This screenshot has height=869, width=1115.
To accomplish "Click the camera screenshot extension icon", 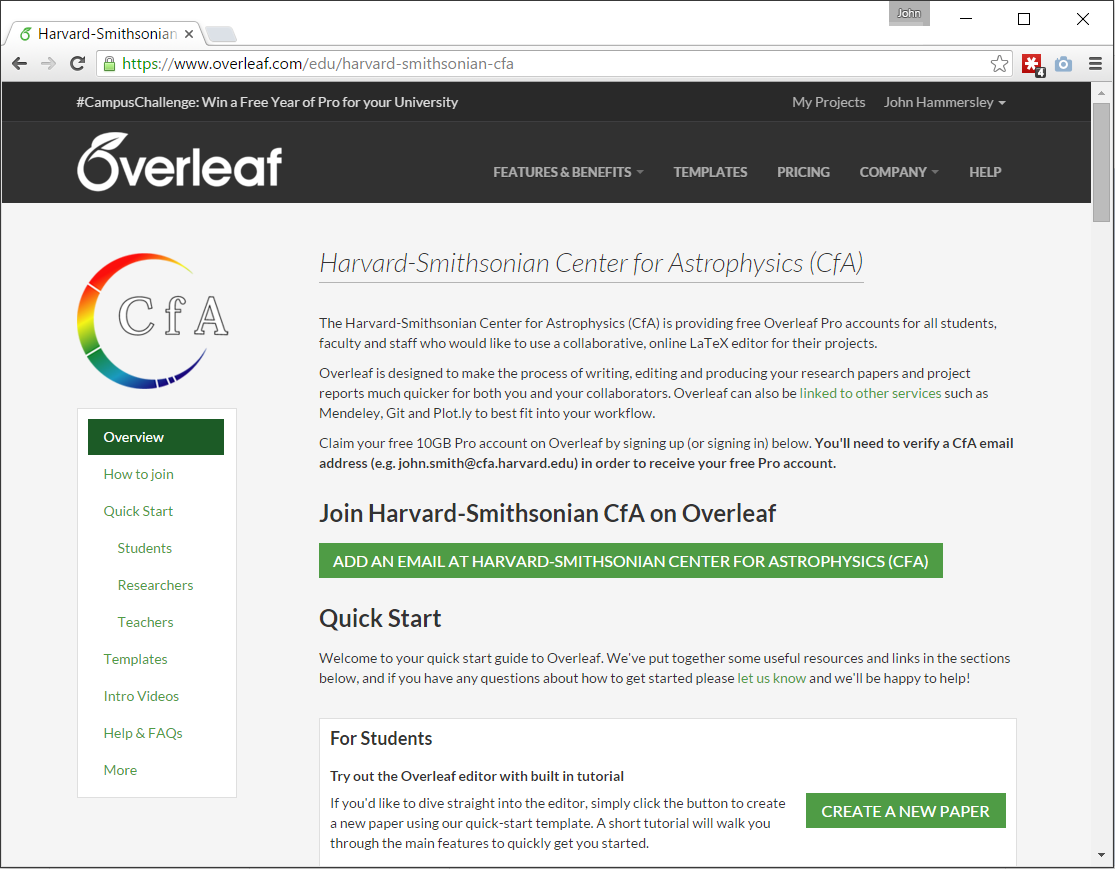I will [x=1063, y=64].
